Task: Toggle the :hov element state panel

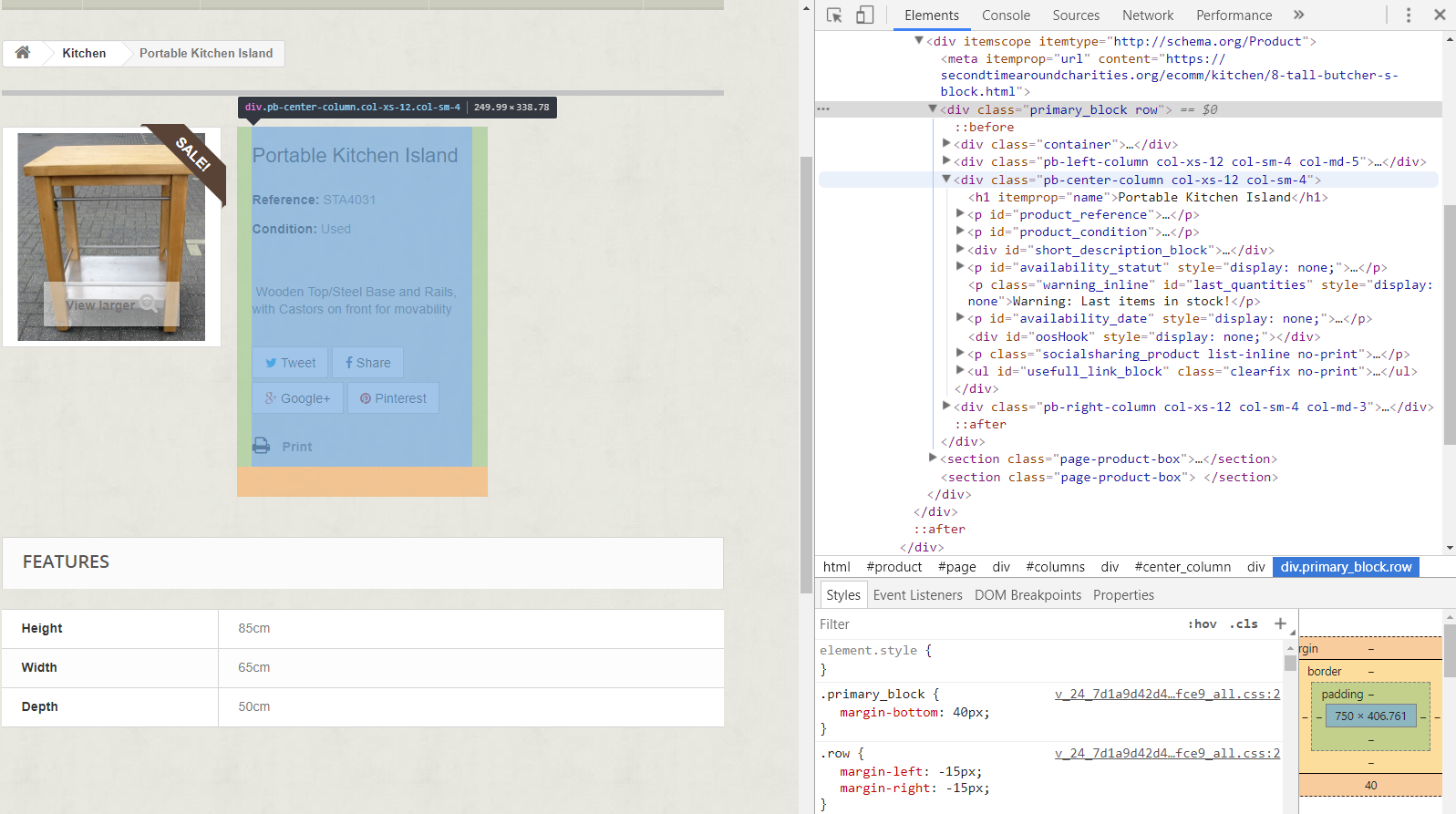Action: tap(1202, 623)
